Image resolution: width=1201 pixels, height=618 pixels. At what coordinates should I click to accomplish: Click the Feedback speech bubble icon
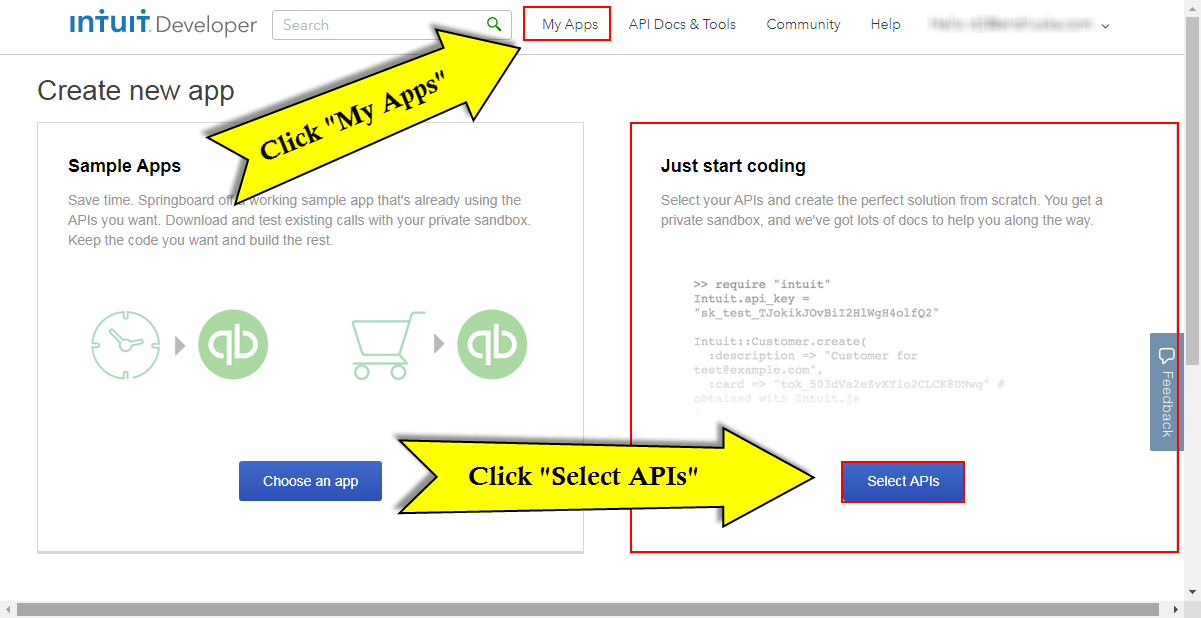(x=1166, y=355)
